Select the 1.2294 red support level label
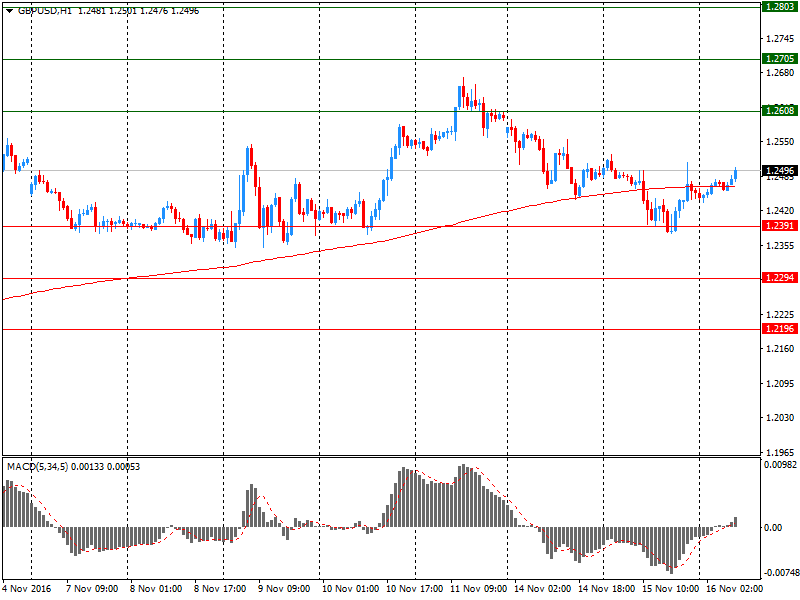The width and height of the screenshot is (800, 600). click(x=780, y=278)
